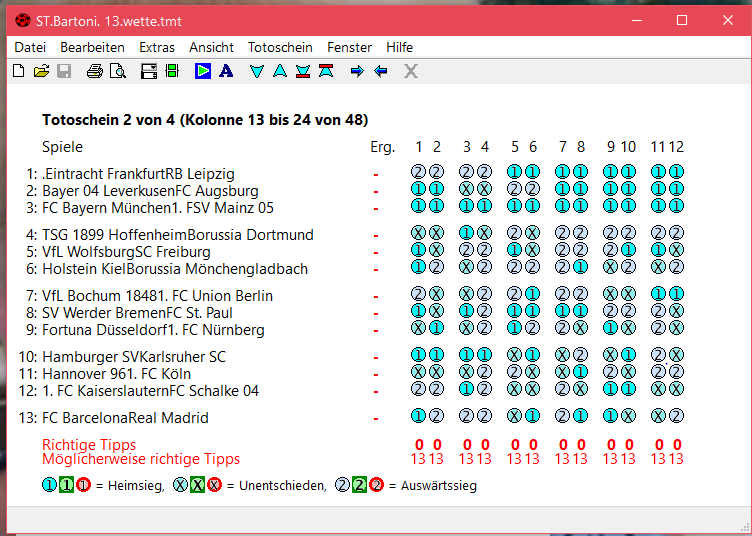Go to the next slip with the right arrow
Screen dimensions: 752x536
357,71
